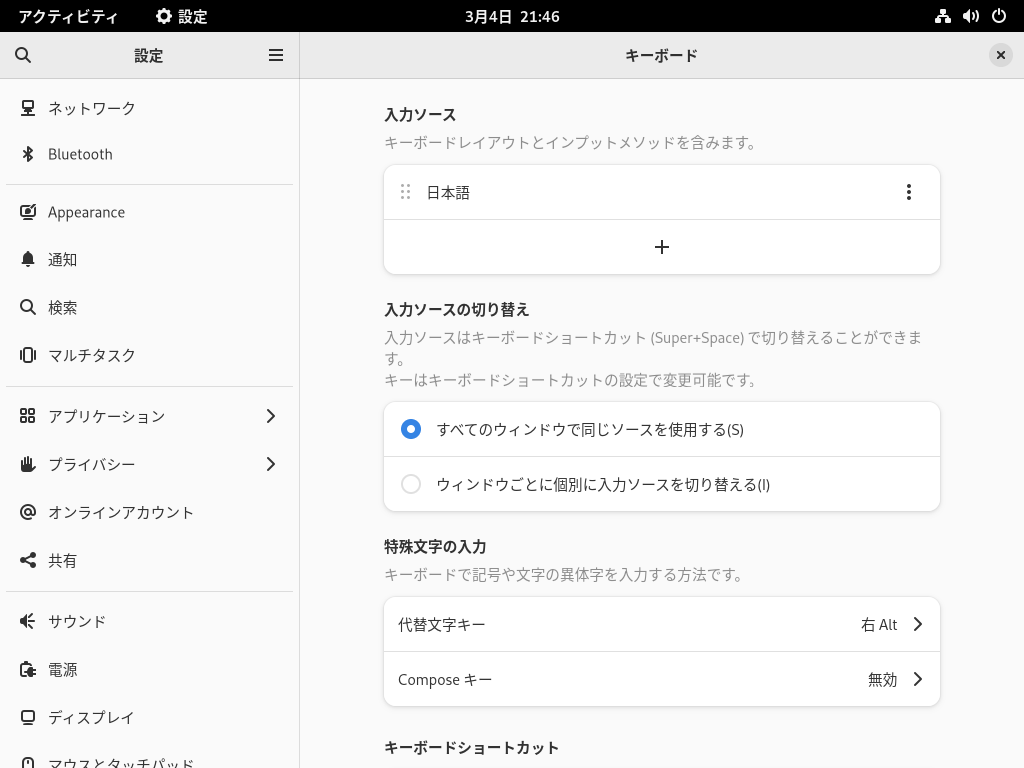Open the three-dot menu for 日本語
Screen dimensions: 1024x768
tap(908, 192)
